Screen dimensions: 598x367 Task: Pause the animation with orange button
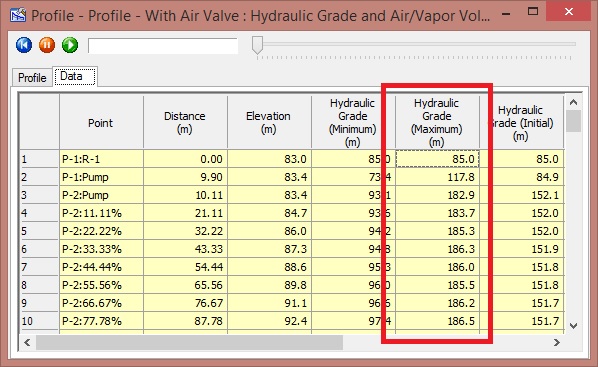[x=47, y=45]
